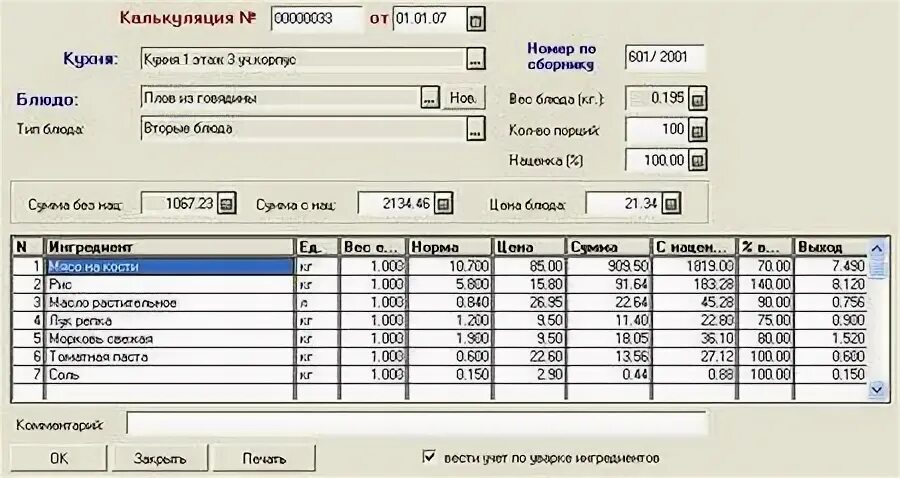Click the Номер по сборнику field 601/2001
Image resolution: width=900 pixels, height=478 pixels.
coord(664,57)
